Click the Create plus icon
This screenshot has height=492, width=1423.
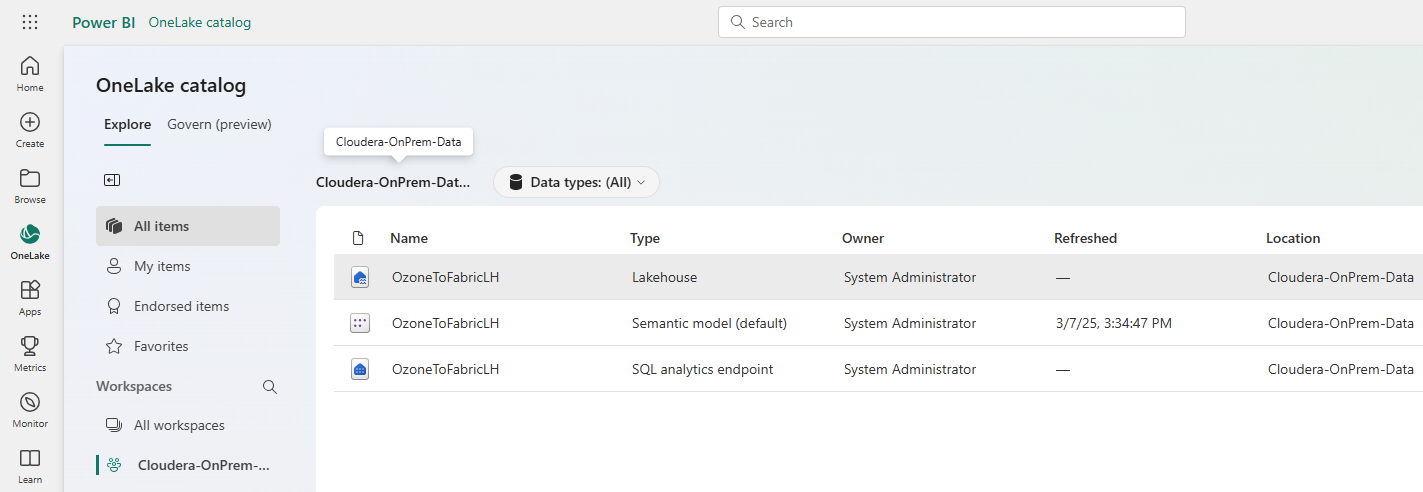tap(30, 129)
